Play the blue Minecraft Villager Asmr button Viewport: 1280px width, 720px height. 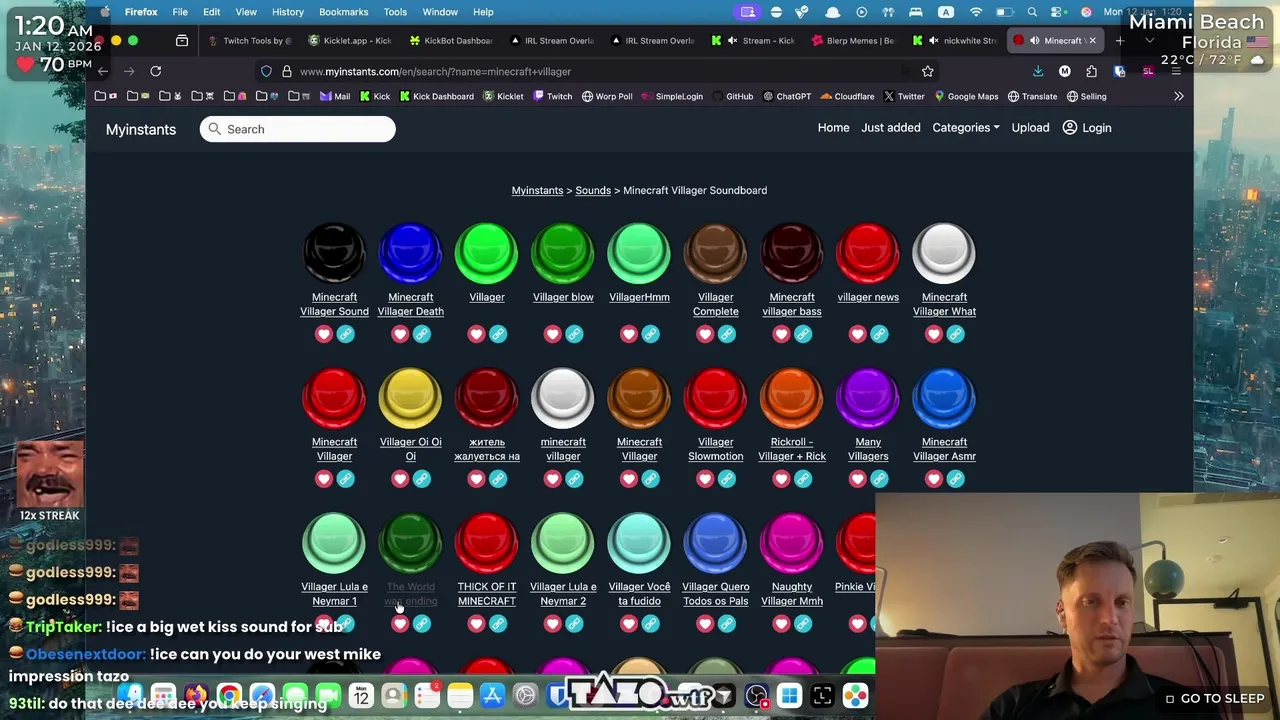coord(944,399)
